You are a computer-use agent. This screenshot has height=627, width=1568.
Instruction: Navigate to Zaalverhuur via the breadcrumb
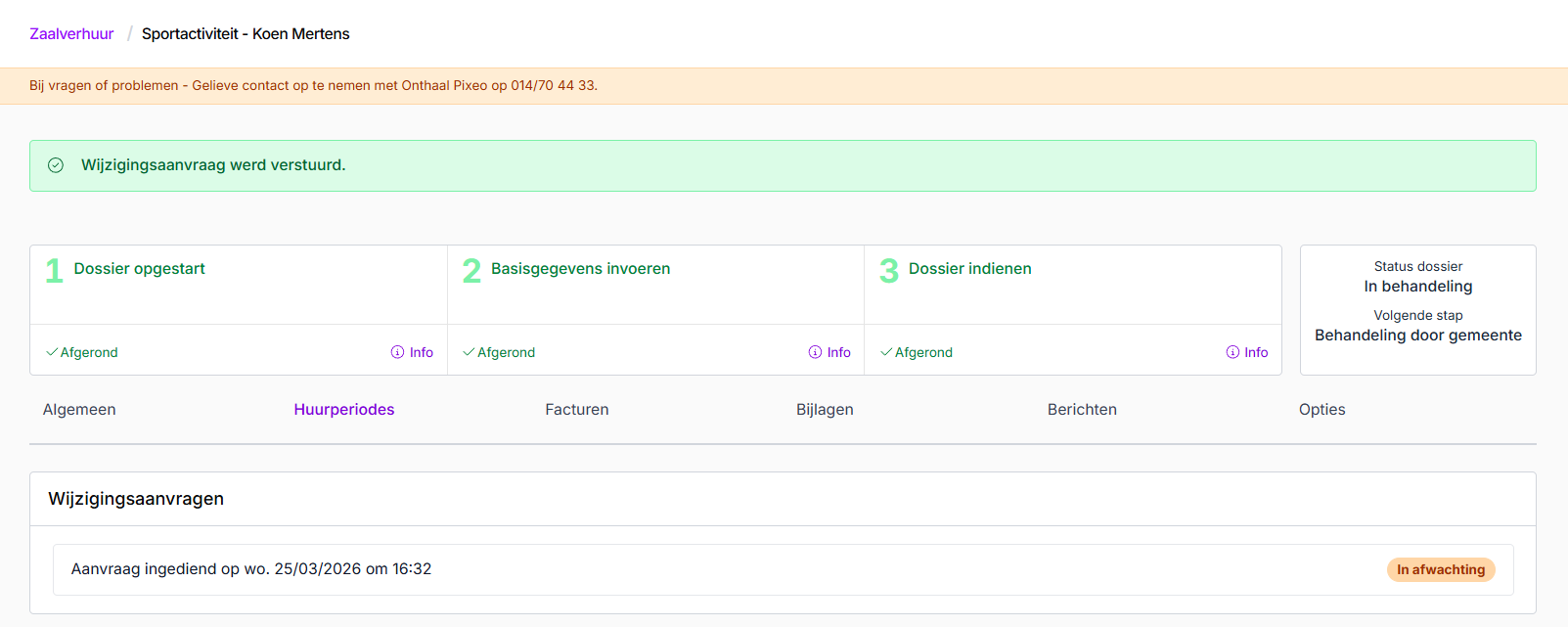click(x=71, y=33)
